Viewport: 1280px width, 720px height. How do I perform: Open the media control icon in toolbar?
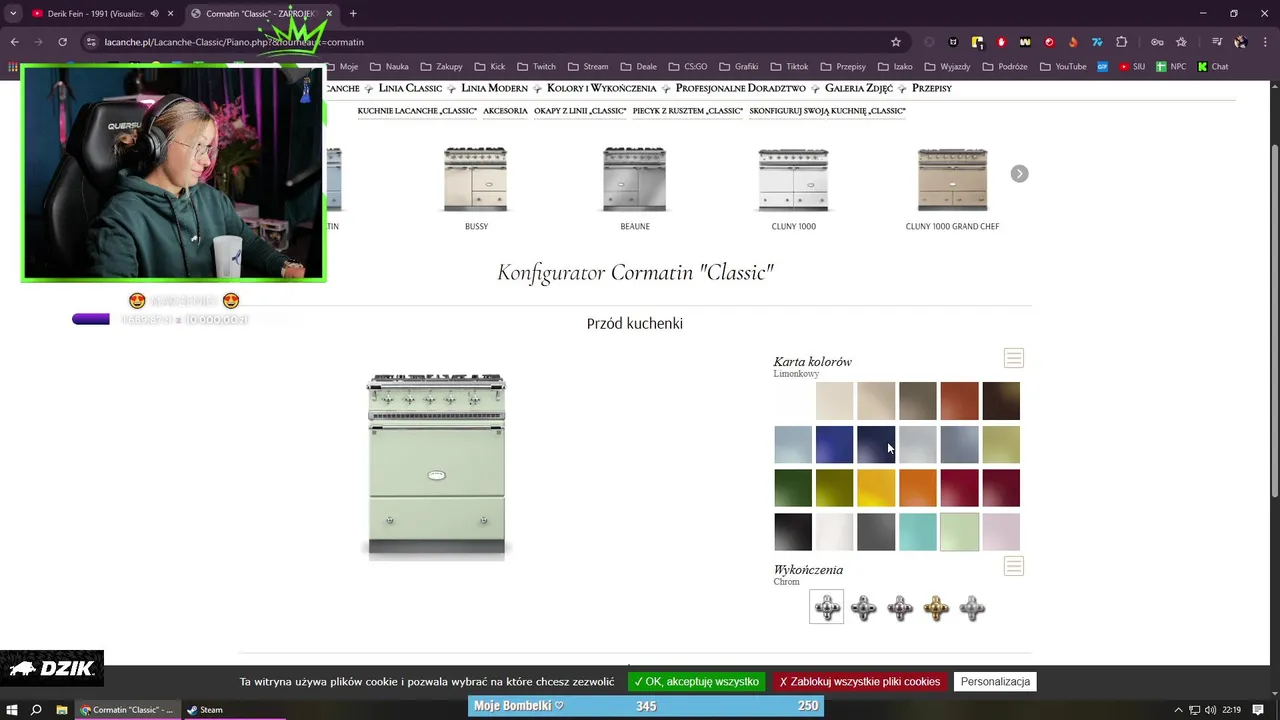(x=1217, y=42)
